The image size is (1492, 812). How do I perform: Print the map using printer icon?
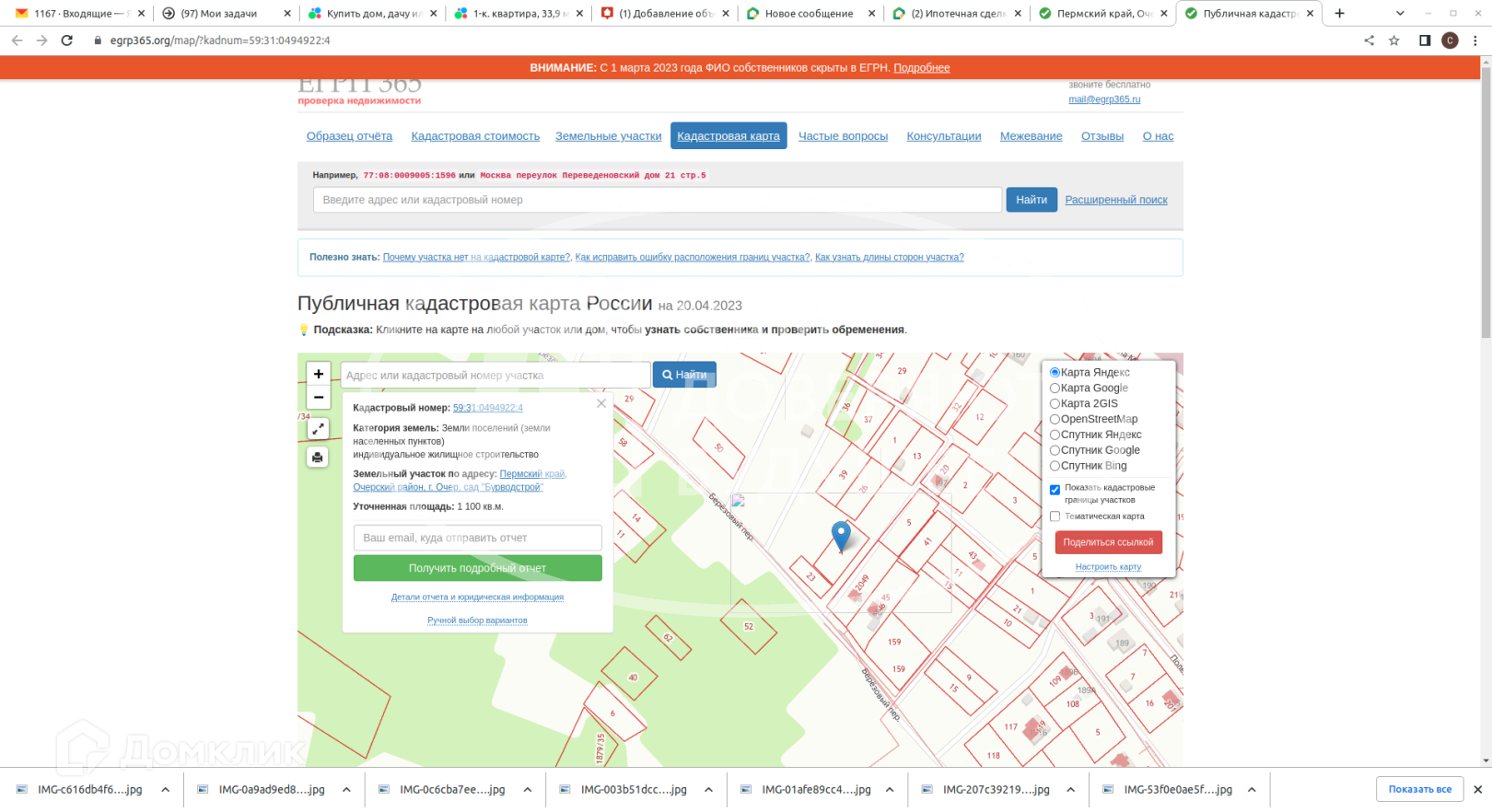[318, 458]
